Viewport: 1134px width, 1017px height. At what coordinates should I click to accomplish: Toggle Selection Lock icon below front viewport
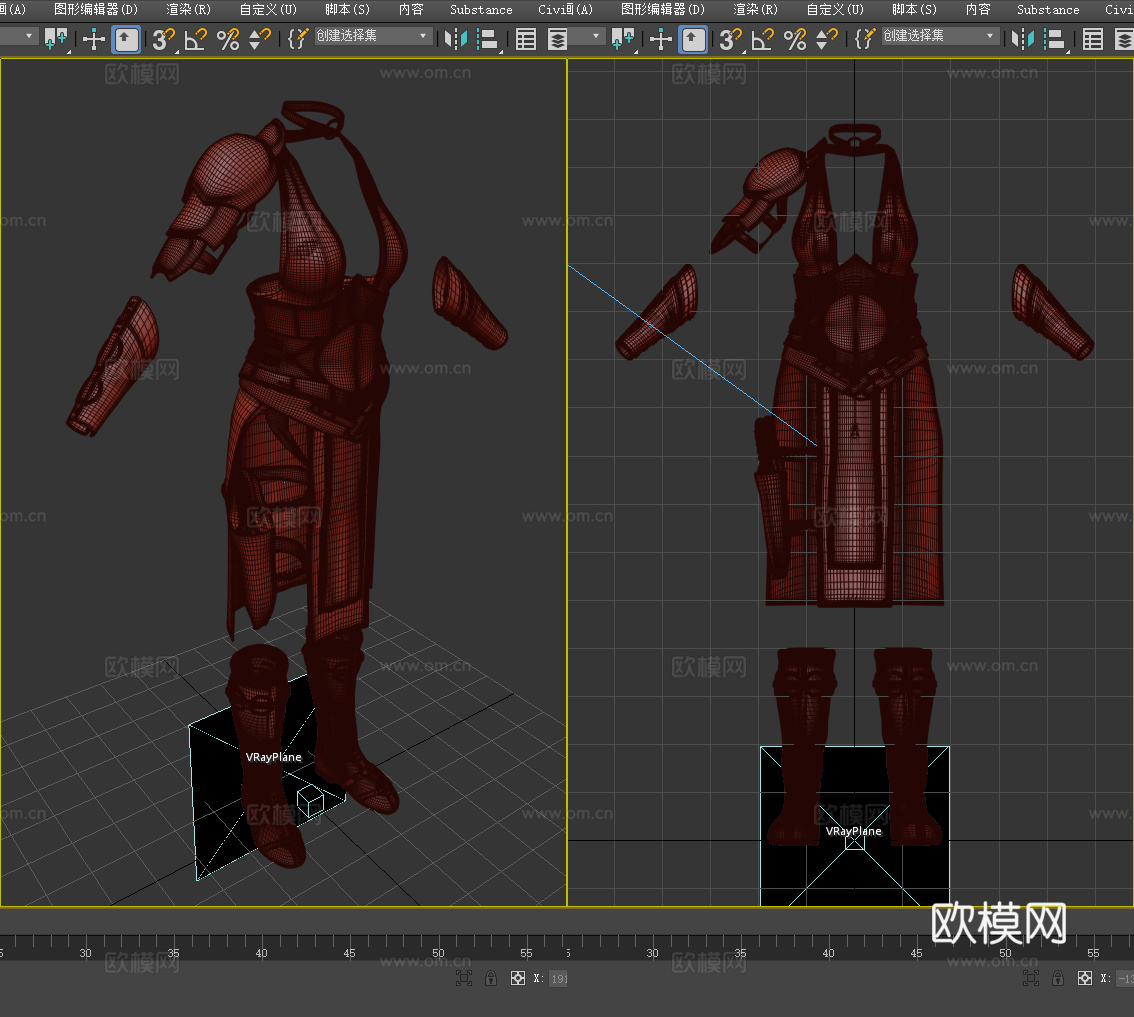point(1058,979)
